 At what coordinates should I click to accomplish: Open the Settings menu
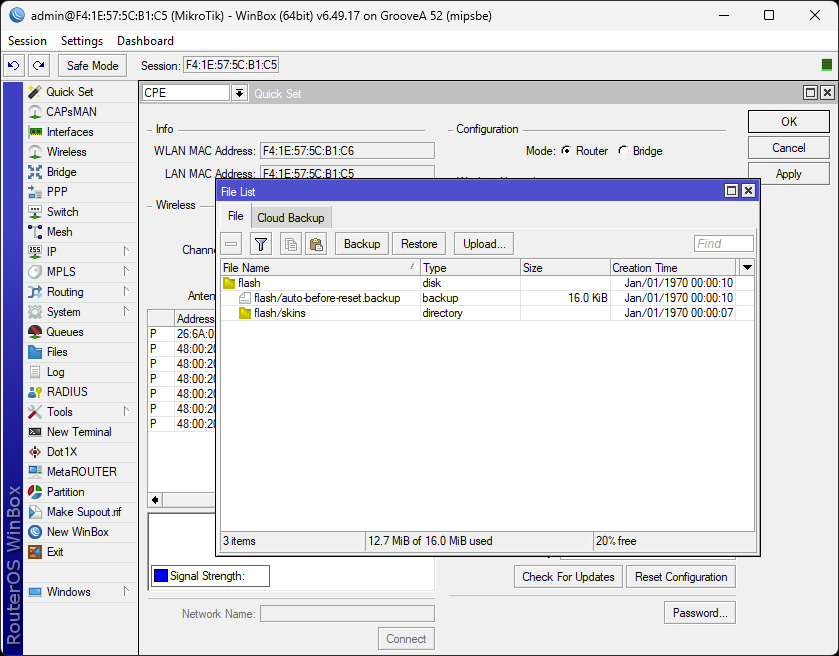(82, 41)
